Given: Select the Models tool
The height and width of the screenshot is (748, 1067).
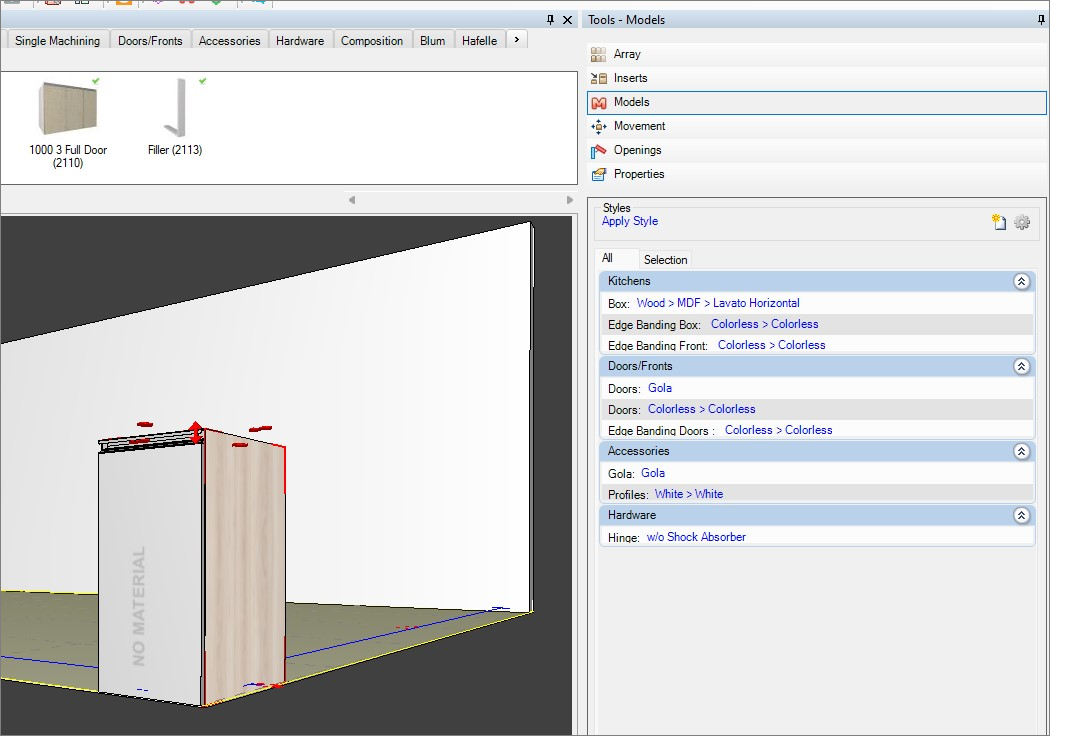Looking at the screenshot, I should coord(817,103).
